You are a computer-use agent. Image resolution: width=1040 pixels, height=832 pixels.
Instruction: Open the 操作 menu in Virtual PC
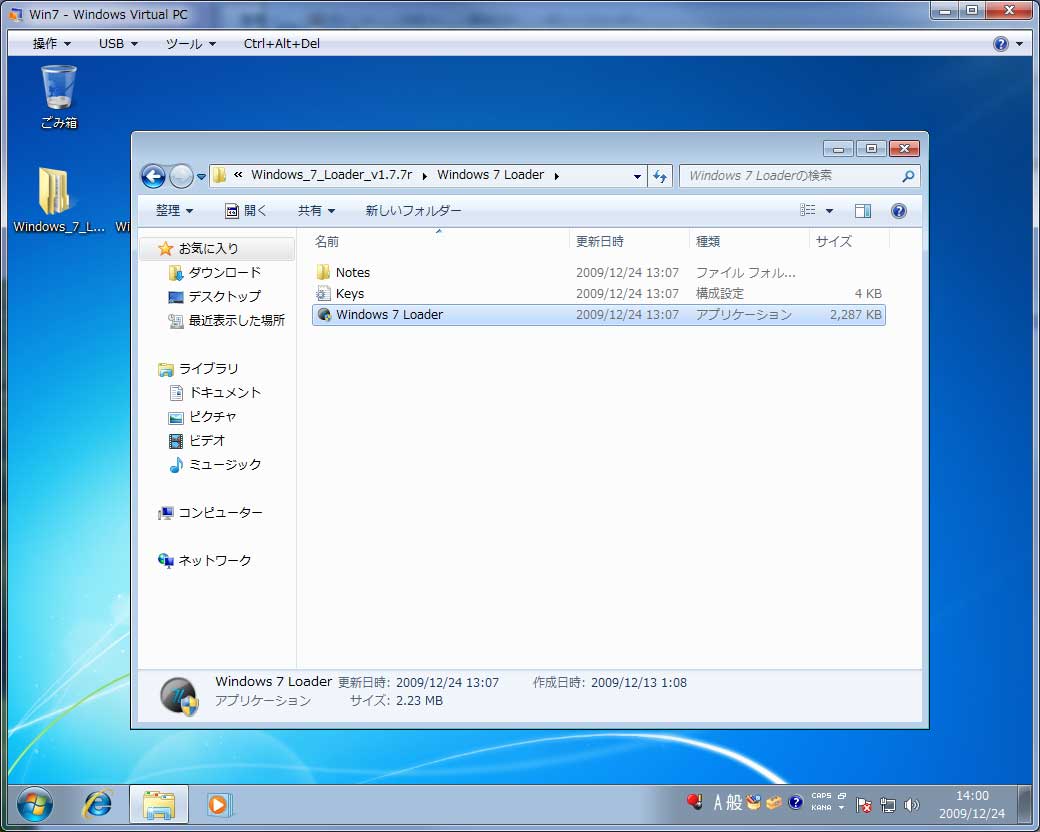coord(51,44)
